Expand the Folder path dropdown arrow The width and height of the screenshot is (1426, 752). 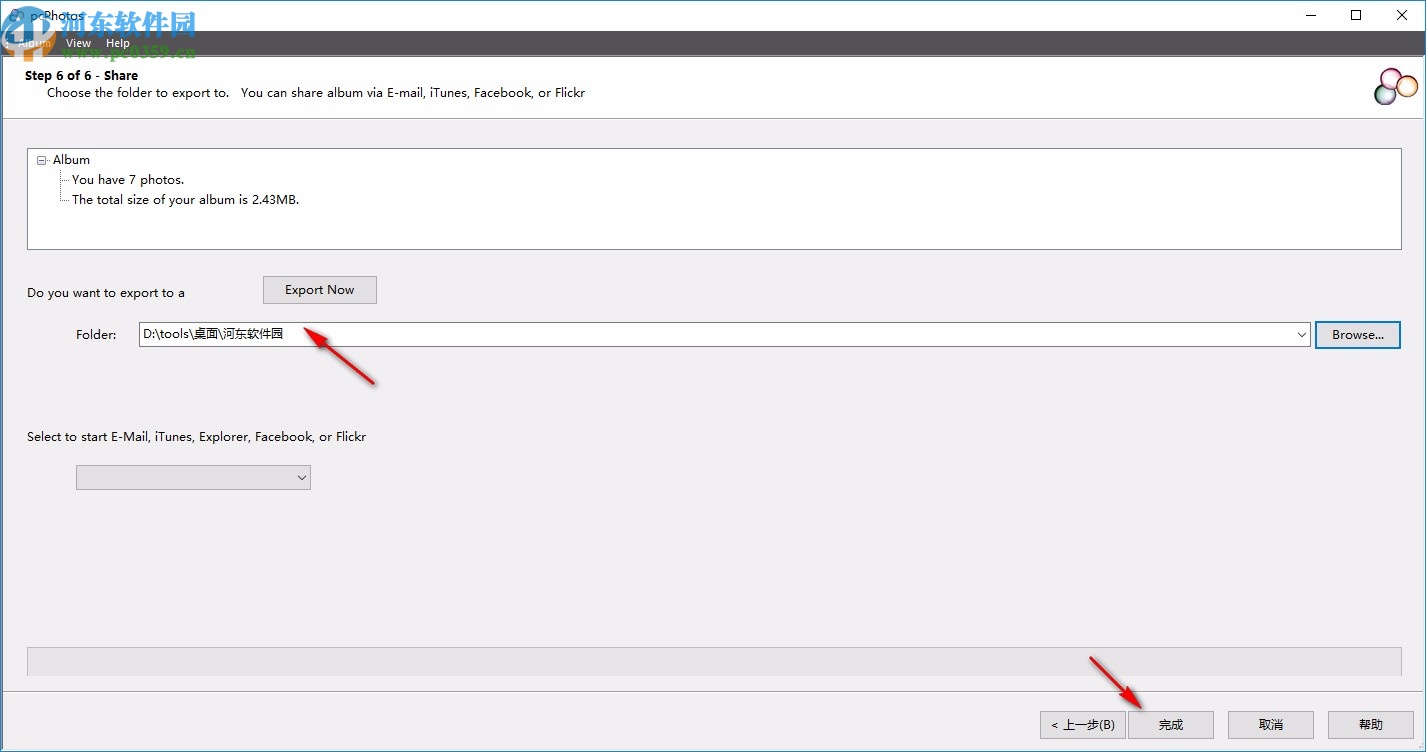click(x=1302, y=335)
